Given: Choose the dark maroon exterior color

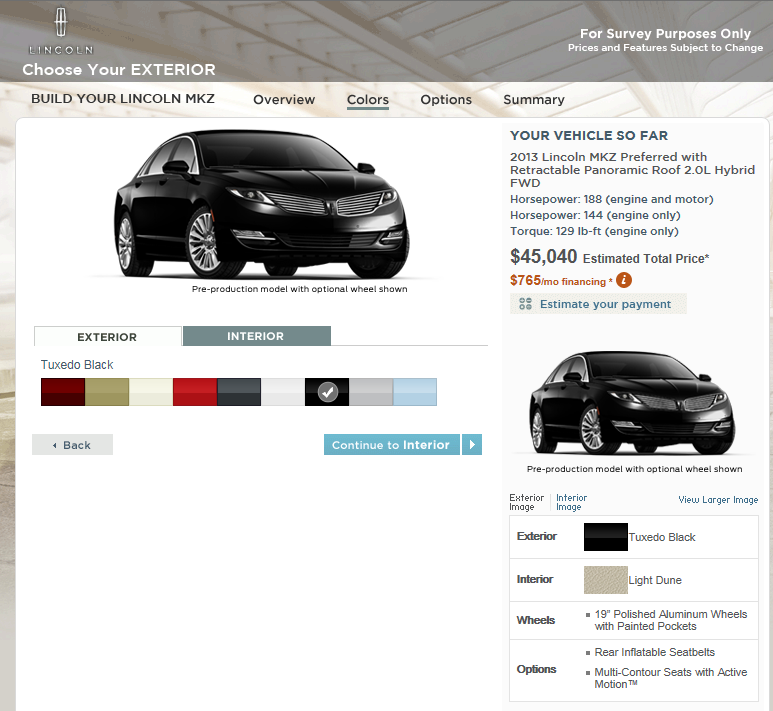Looking at the screenshot, I should pyautogui.click(x=63, y=392).
